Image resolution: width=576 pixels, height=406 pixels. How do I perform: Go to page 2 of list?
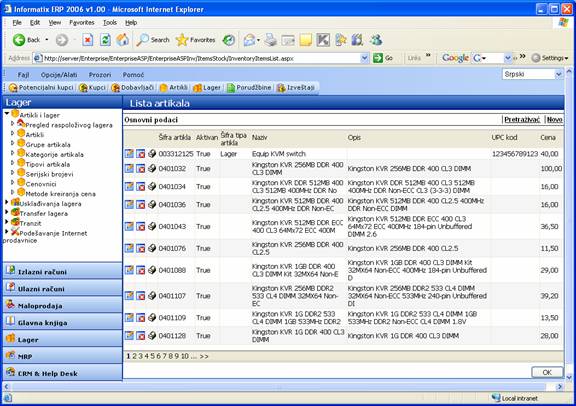tap(134, 356)
